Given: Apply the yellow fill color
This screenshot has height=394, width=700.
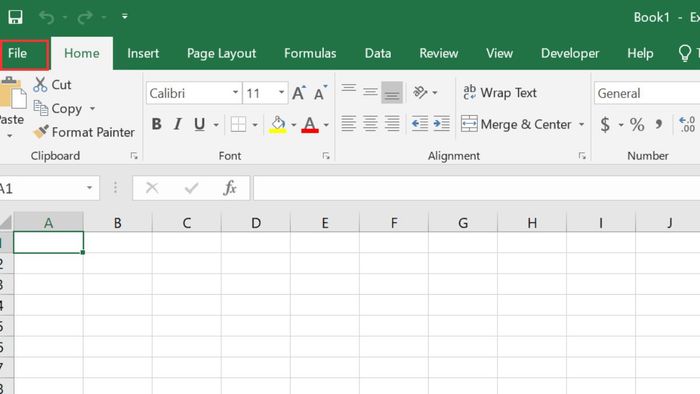Looking at the screenshot, I should pos(278,124).
